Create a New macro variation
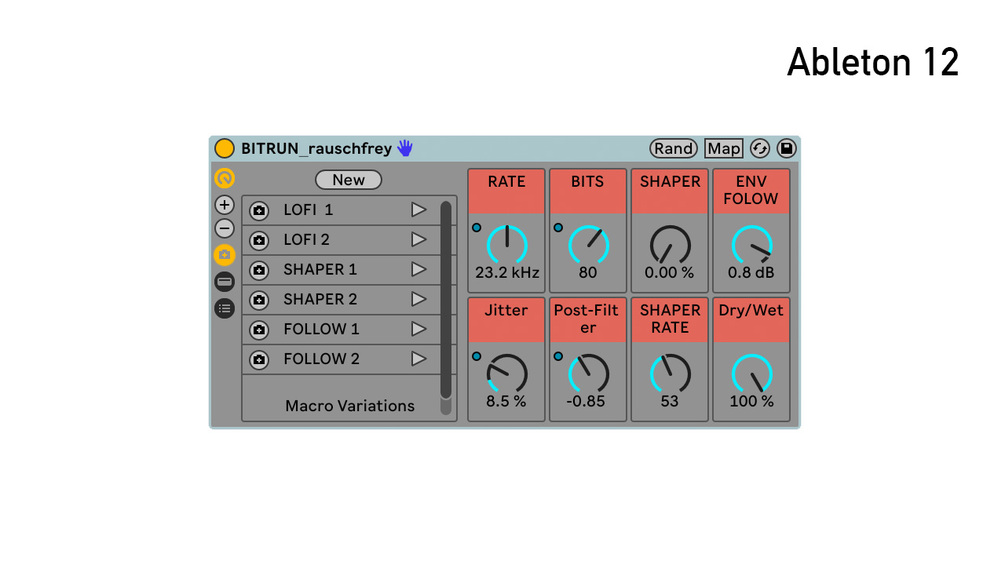 (x=349, y=180)
